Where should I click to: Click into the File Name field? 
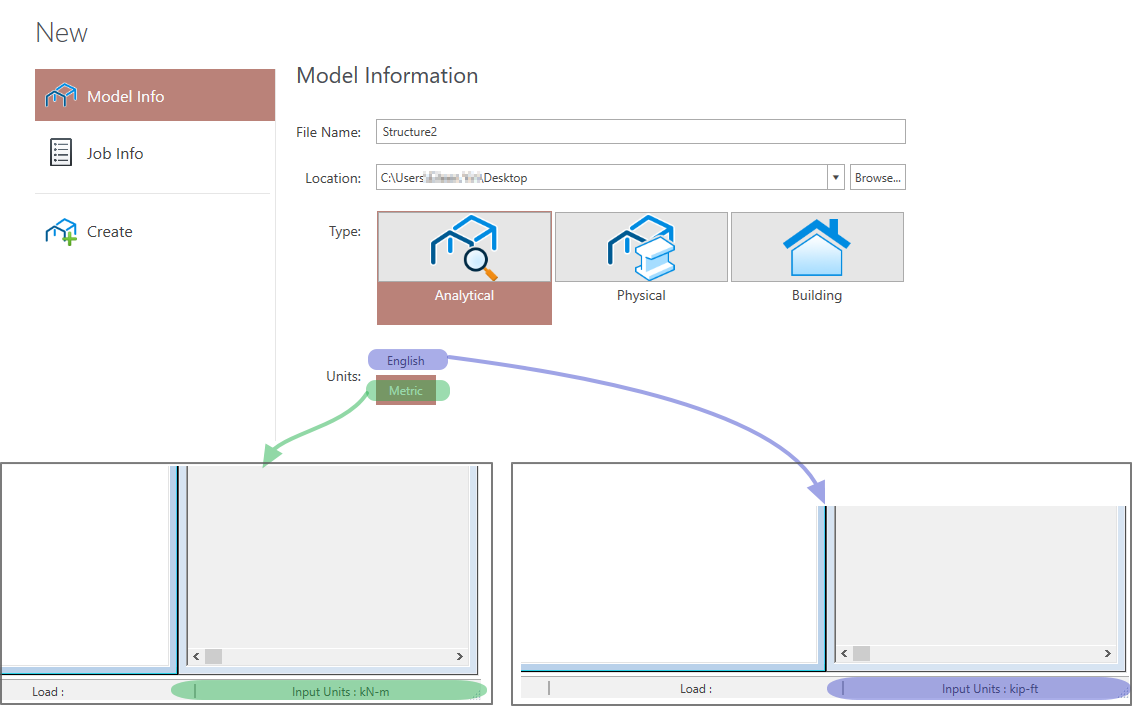point(640,131)
